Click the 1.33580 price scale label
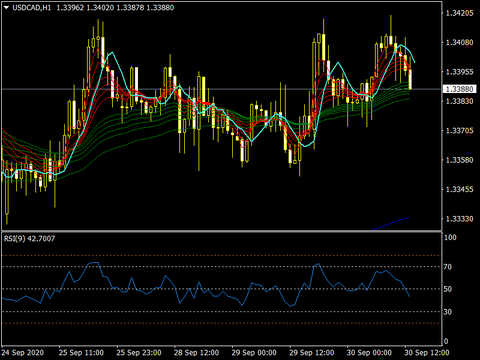This screenshot has height=360, width=480. click(x=459, y=160)
